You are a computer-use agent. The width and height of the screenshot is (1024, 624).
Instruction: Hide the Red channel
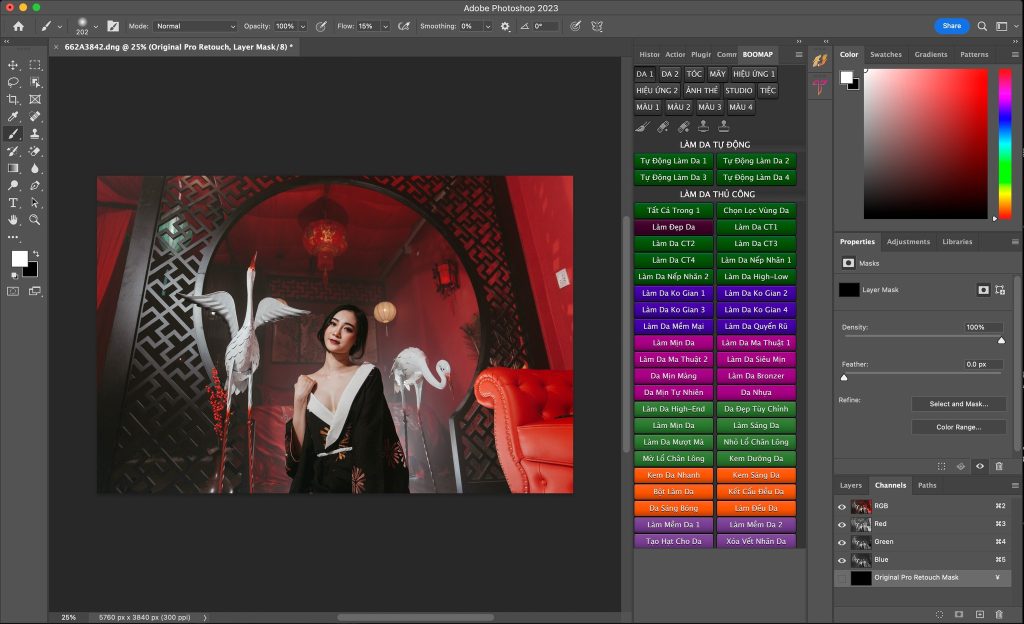pos(841,523)
